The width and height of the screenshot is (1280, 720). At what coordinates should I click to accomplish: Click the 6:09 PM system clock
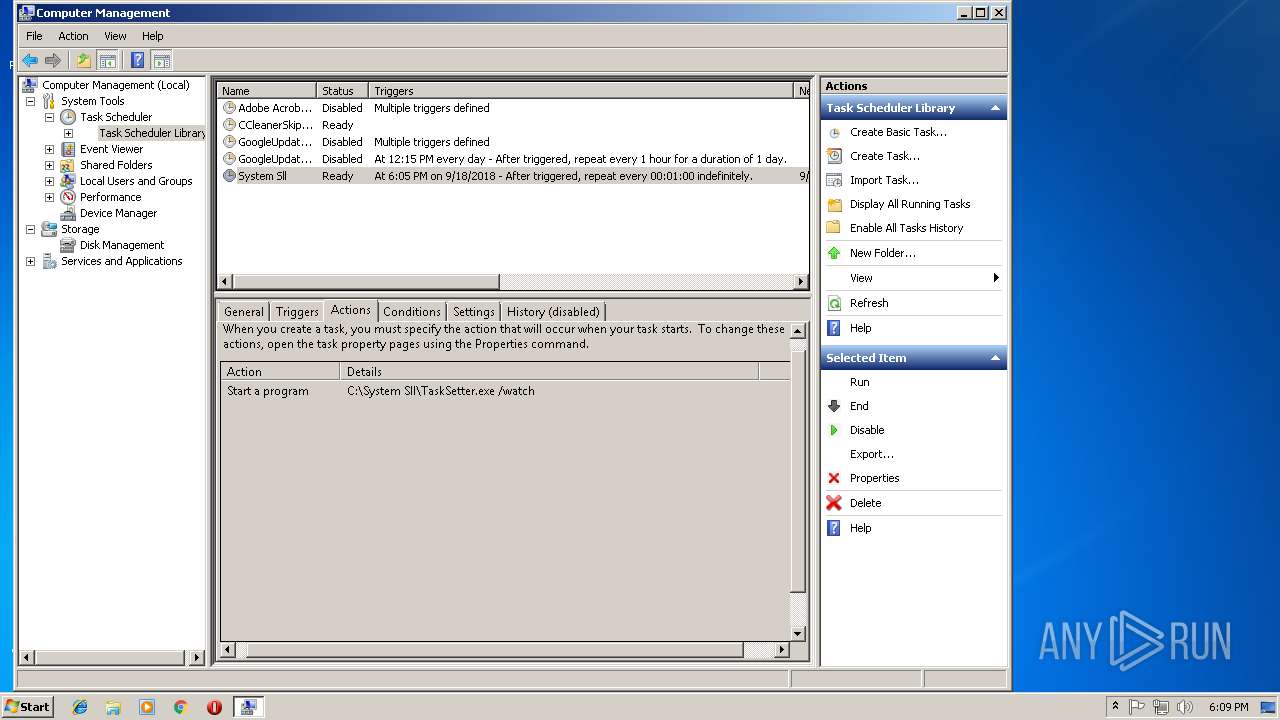coord(1228,707)
